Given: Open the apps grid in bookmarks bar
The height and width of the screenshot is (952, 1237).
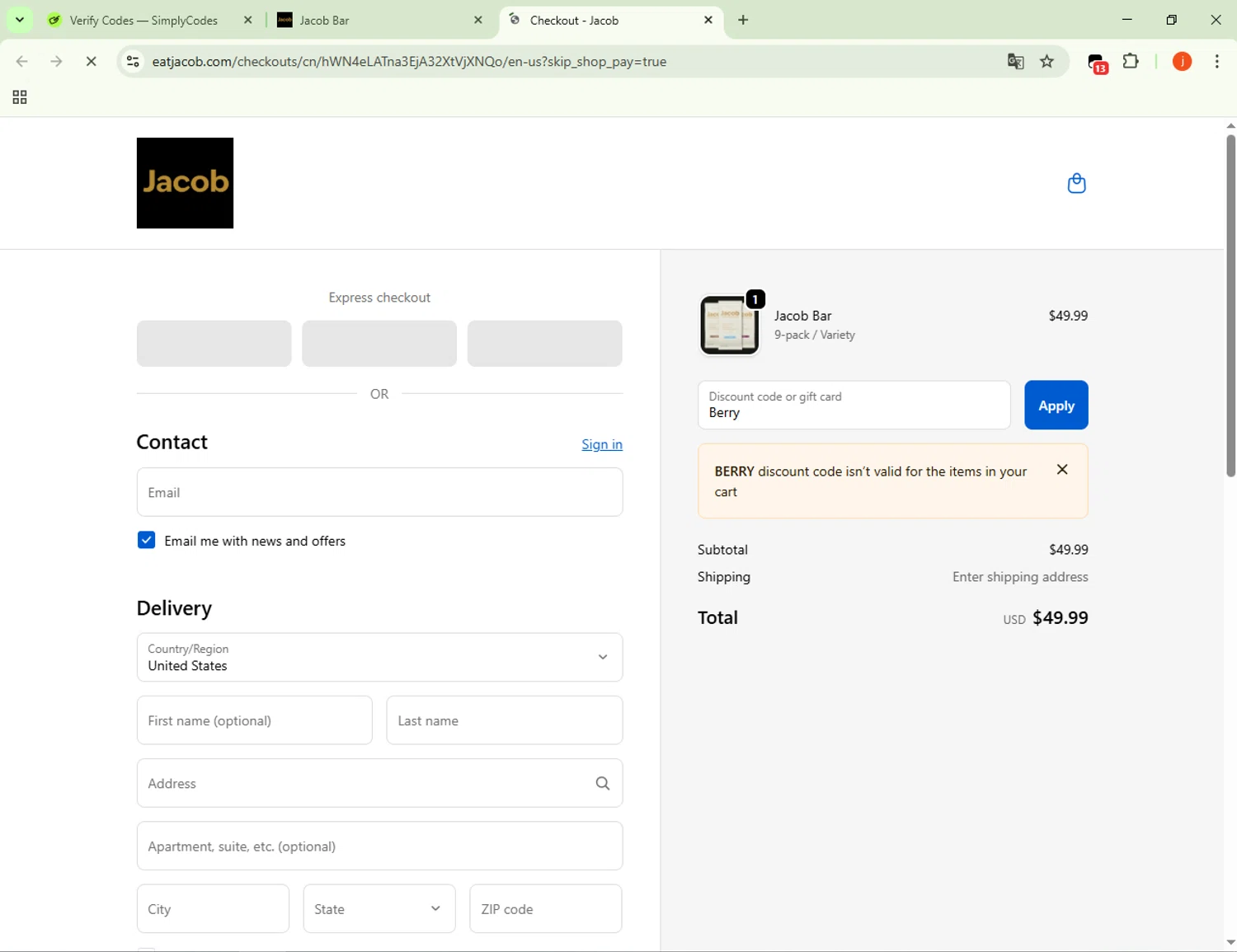Looking at the screenshot, I should tap(20, 97).
